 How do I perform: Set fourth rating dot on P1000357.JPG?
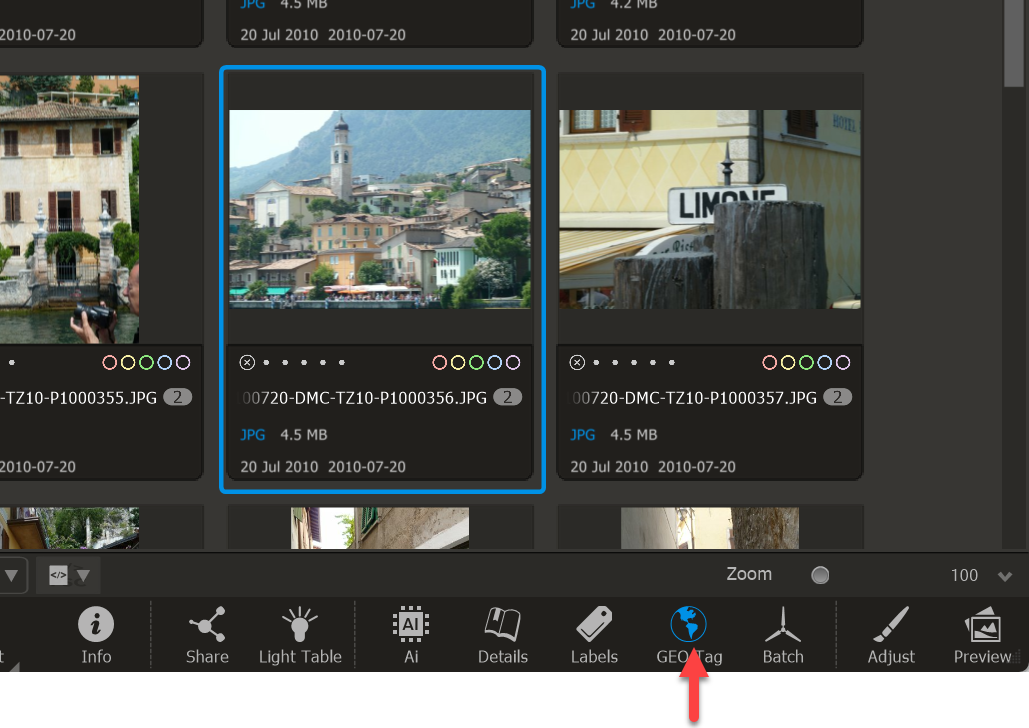point(653,362)
